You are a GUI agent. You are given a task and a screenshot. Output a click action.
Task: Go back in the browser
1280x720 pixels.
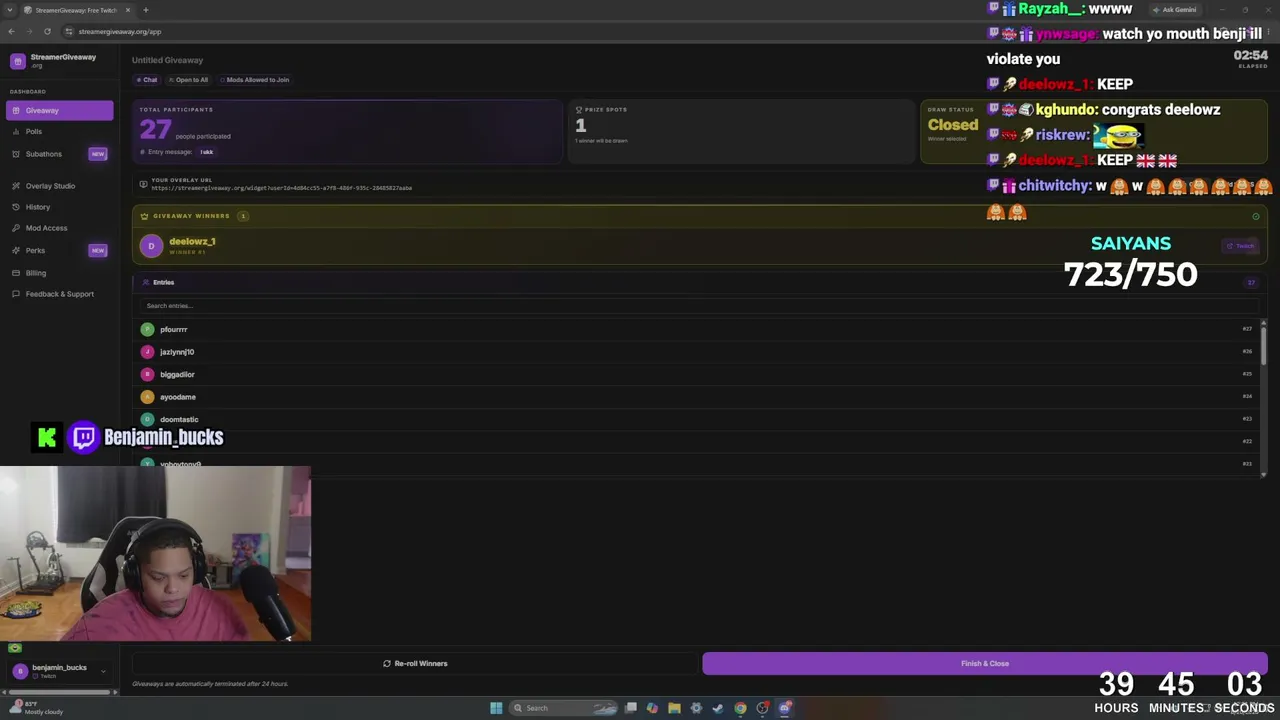11,31
